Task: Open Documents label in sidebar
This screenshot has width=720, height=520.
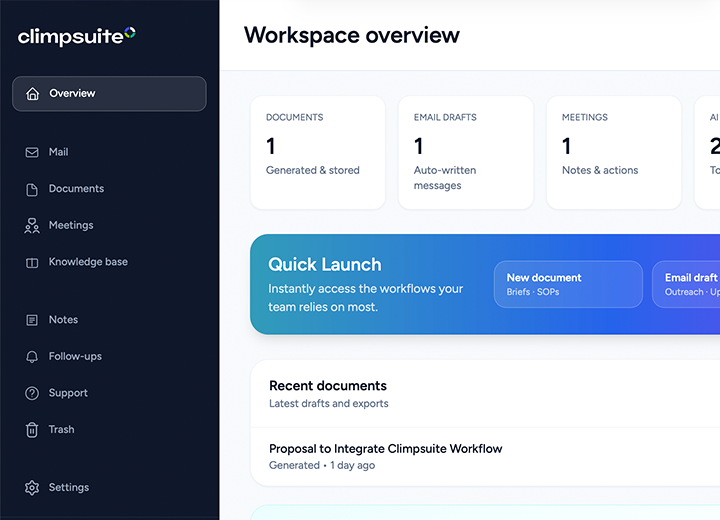Action: tap(76, 188)
